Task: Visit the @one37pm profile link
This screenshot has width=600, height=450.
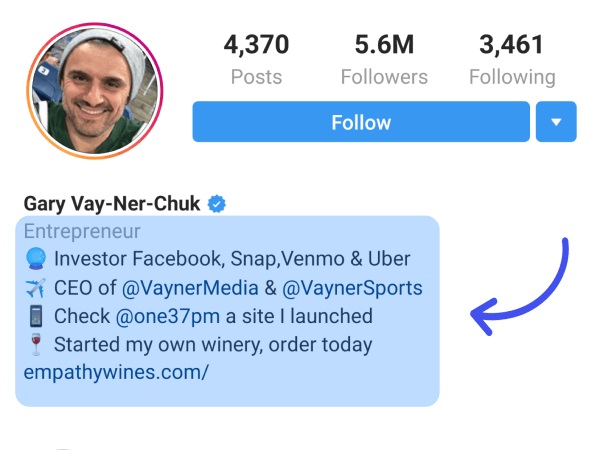Action: (x=168, y=316)
